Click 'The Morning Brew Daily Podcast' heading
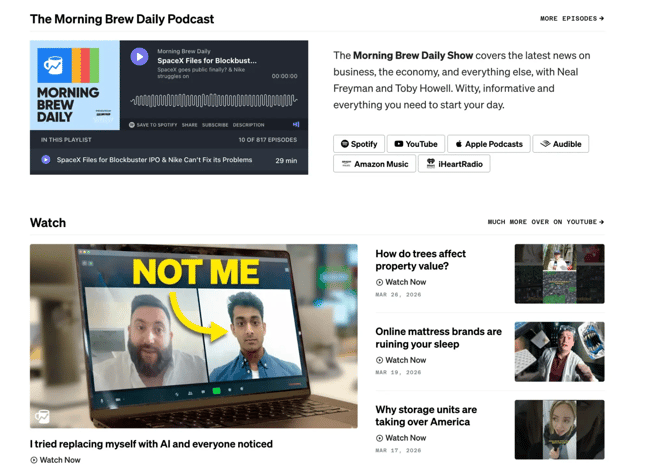This screenshot has width=650, height=468. click(x=122, y=19)
